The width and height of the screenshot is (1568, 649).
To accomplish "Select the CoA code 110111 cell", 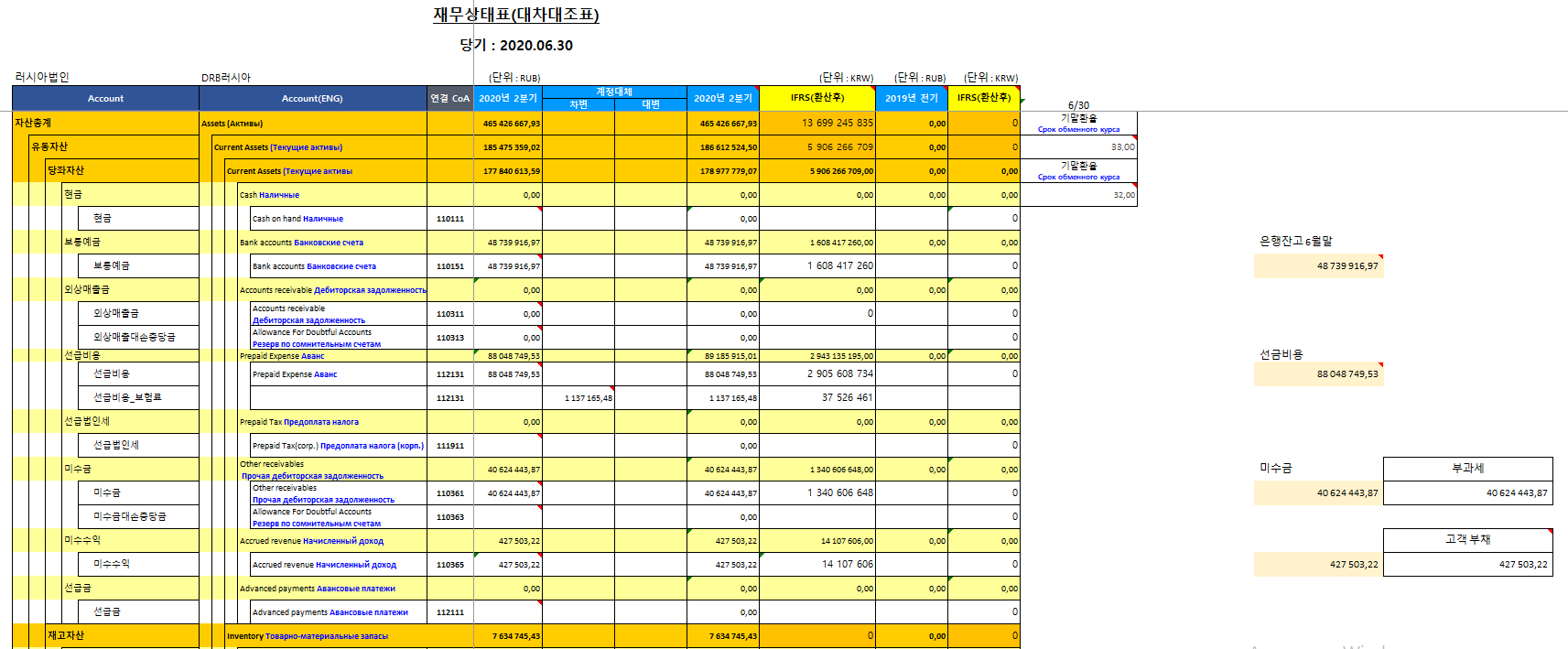I will [449, 219].
